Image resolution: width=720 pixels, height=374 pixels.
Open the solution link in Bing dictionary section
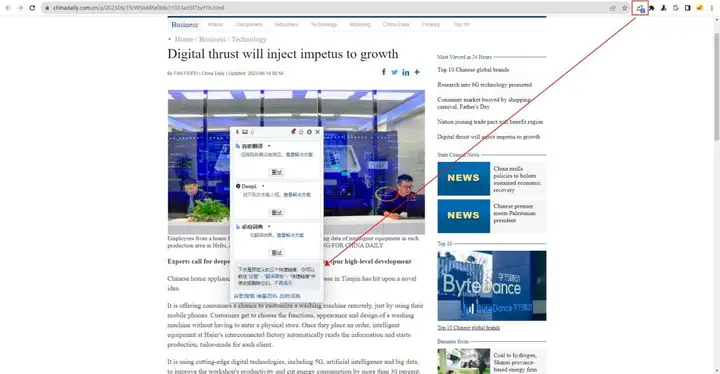click(x=290, y=235)
